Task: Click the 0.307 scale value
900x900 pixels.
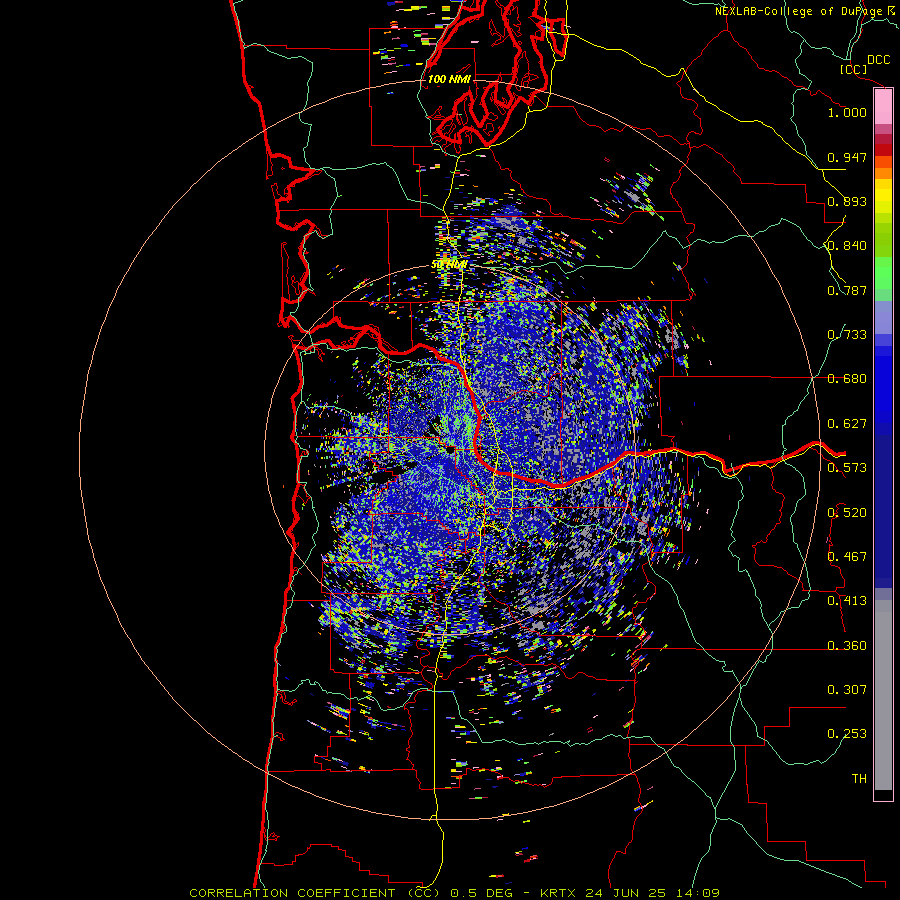Action: [847, 689]
